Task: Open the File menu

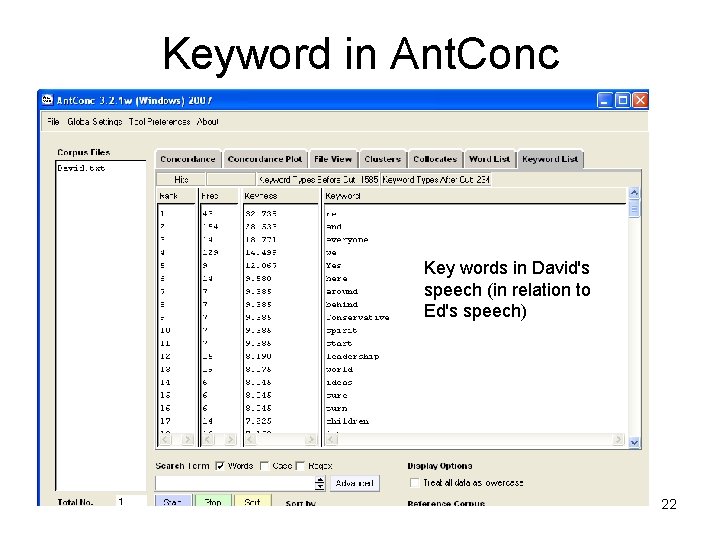Action: click(53, 122)
